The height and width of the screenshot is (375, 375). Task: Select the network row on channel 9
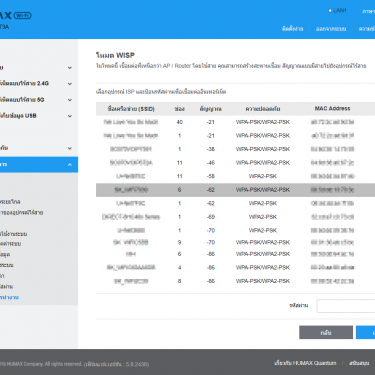(235, 242)
